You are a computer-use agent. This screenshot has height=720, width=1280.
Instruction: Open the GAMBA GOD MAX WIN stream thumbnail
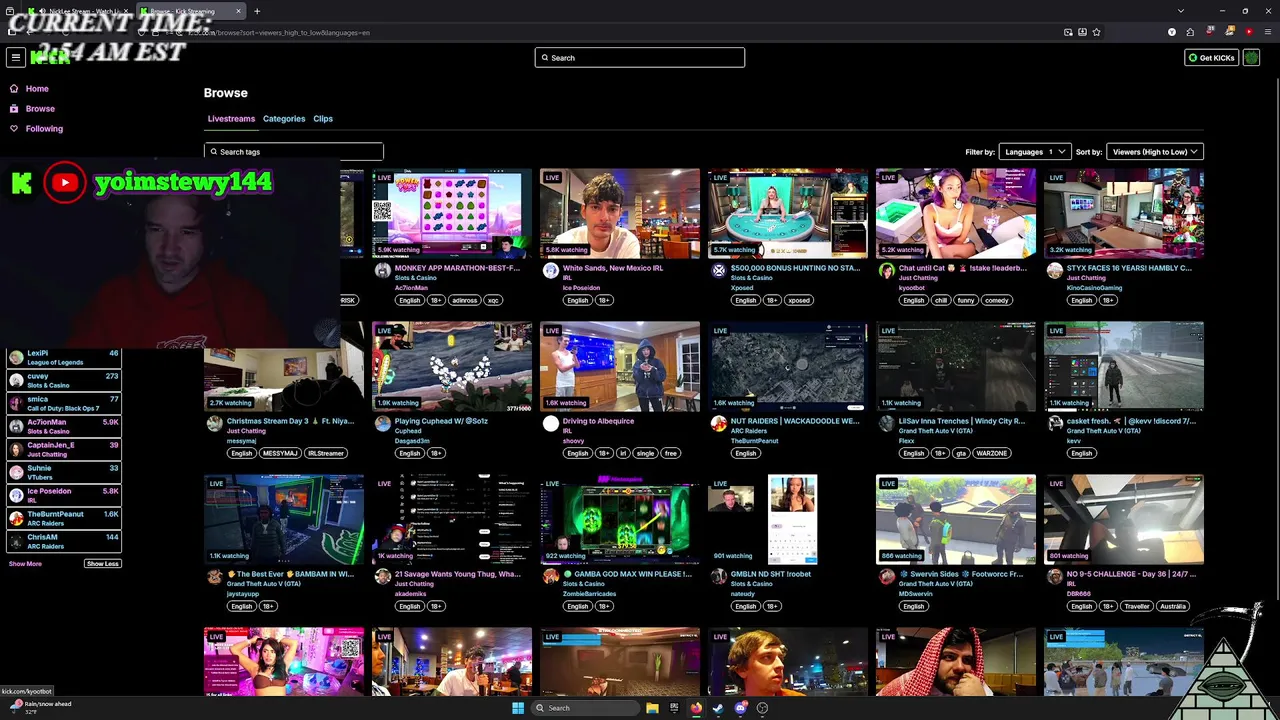point(620,520)
